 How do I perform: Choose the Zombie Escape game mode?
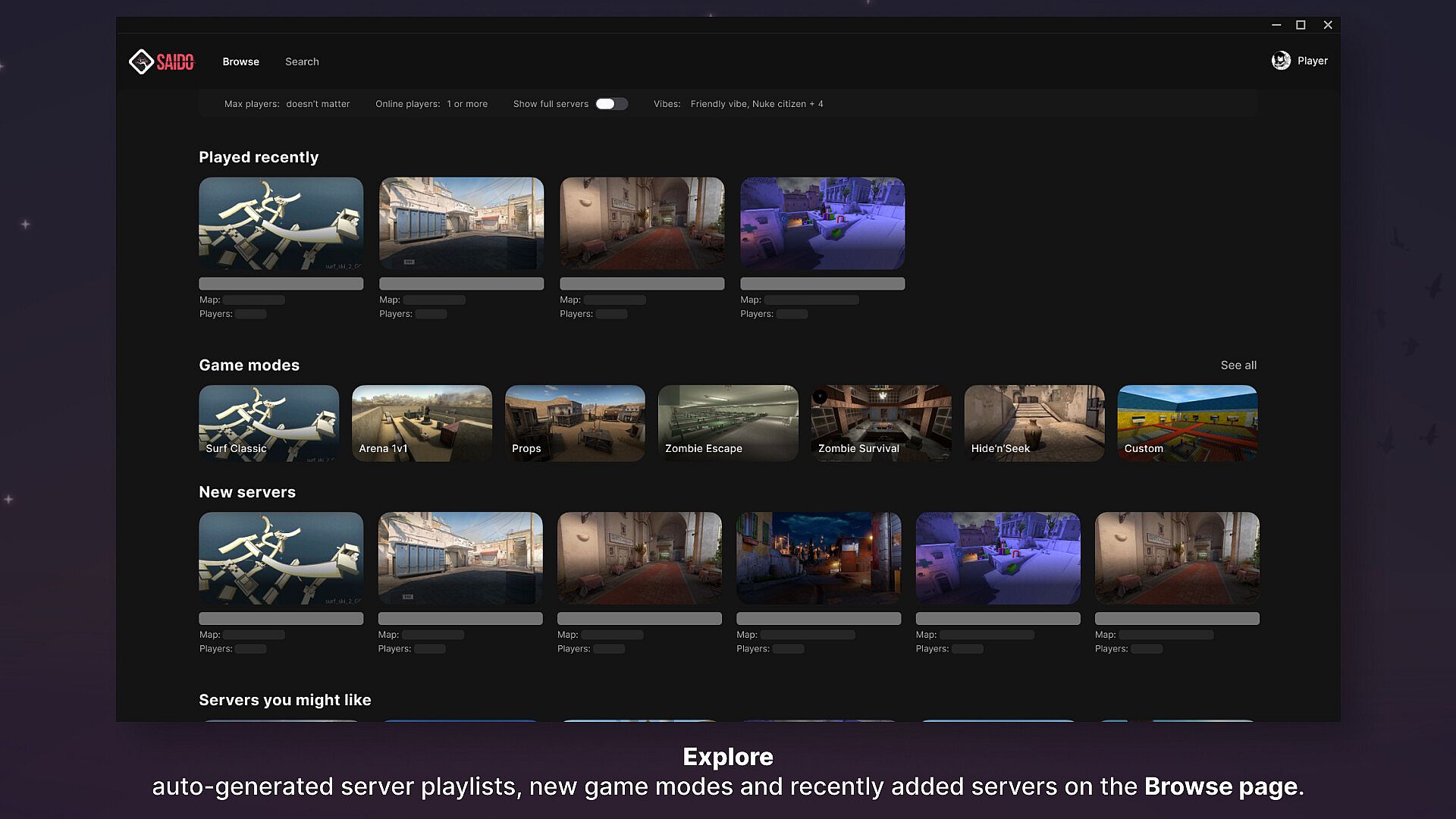pyautogui.click(x=728, y=423)
